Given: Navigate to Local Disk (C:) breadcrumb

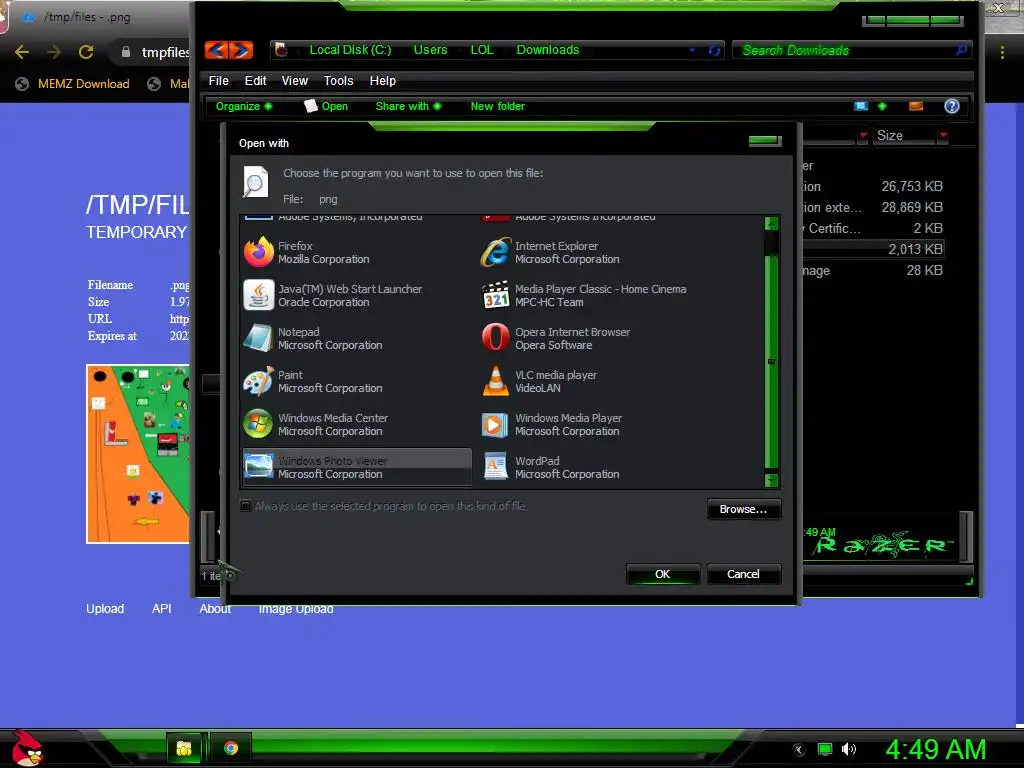Looking at the screenshot, I should 350,50.
